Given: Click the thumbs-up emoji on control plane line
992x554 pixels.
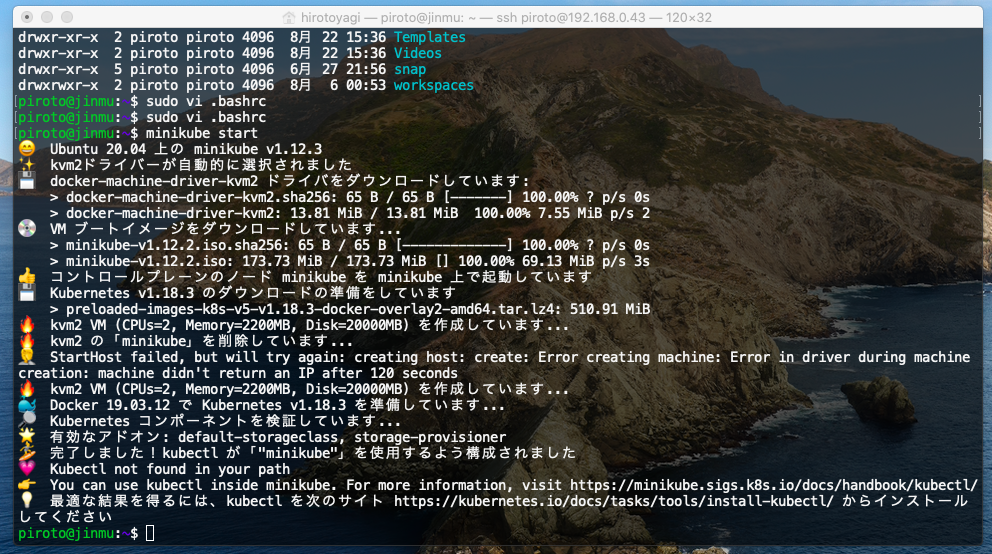Looking at the screenshot, I should 27,277.
